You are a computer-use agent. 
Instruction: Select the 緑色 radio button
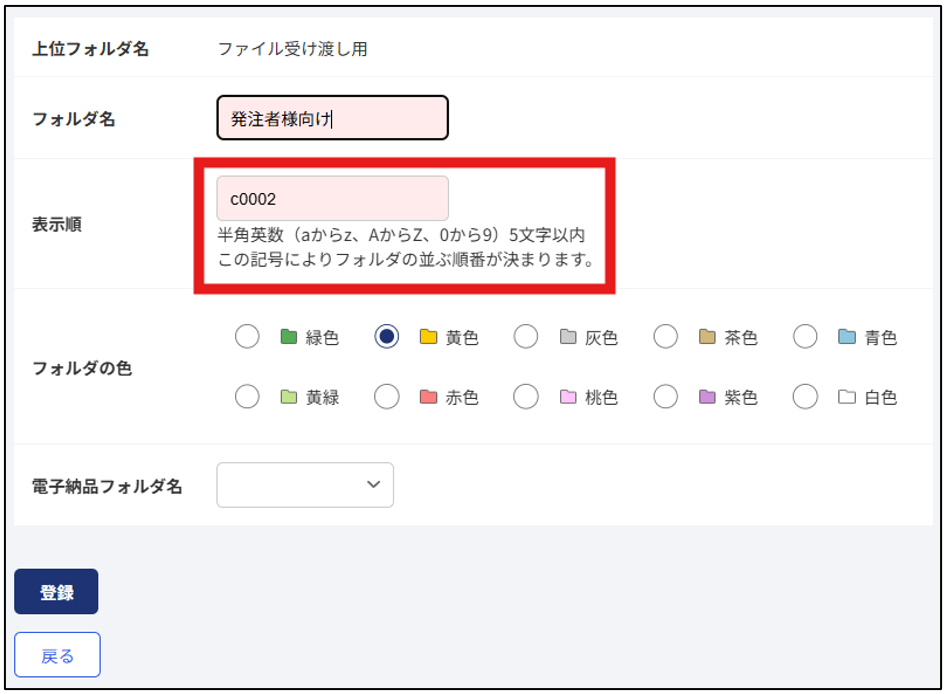[247, 336]
